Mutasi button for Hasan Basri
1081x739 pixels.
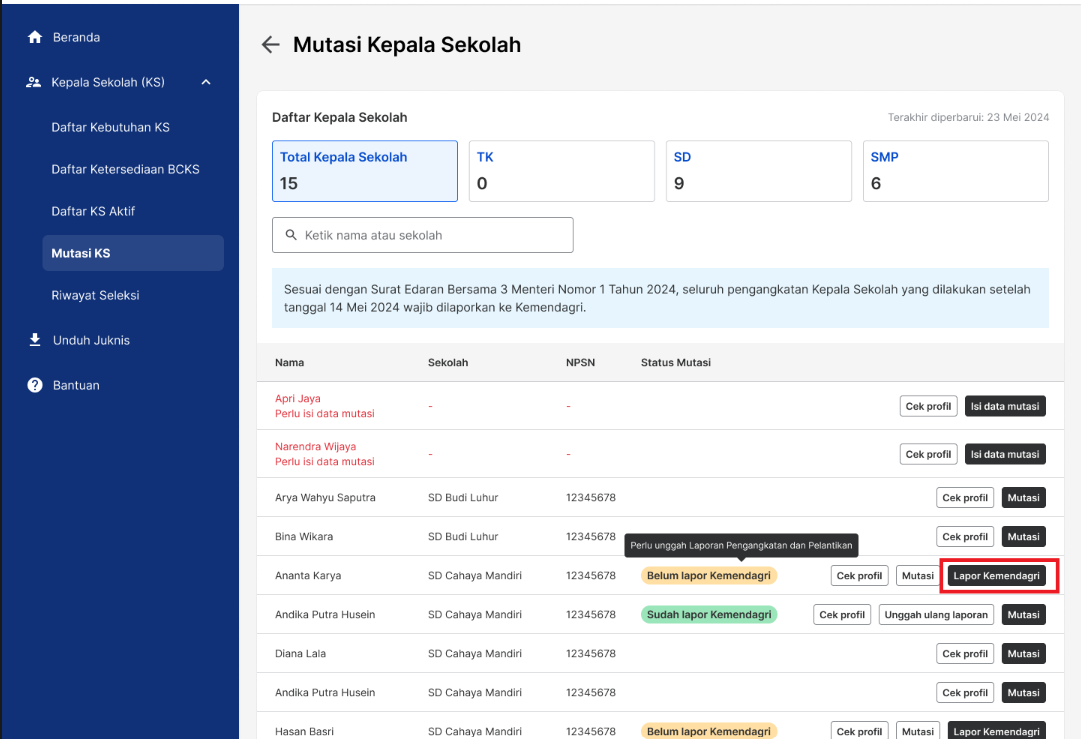point(918,731)
